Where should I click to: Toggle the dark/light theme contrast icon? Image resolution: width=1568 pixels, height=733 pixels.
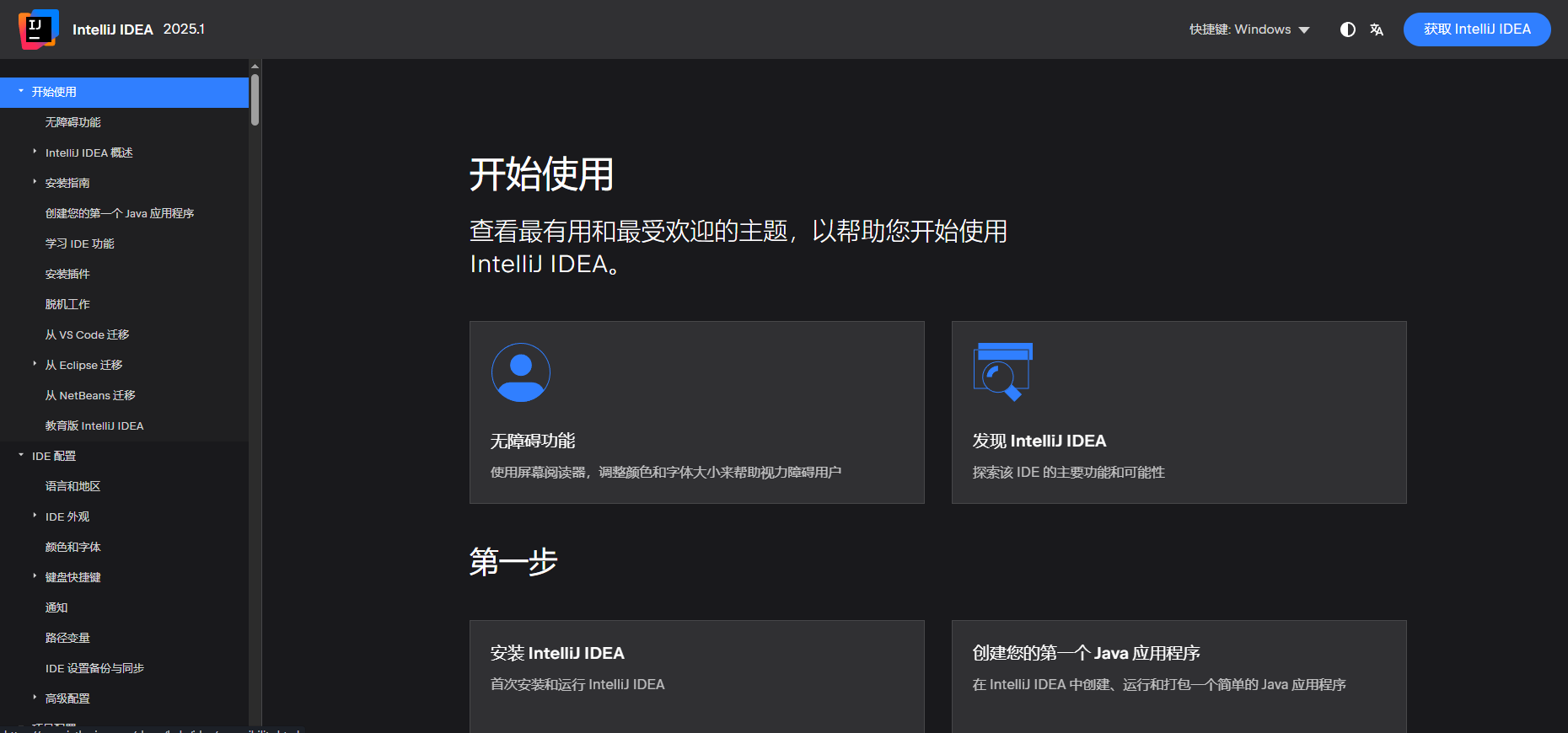pyautogui.click(x=1348, y=29)
